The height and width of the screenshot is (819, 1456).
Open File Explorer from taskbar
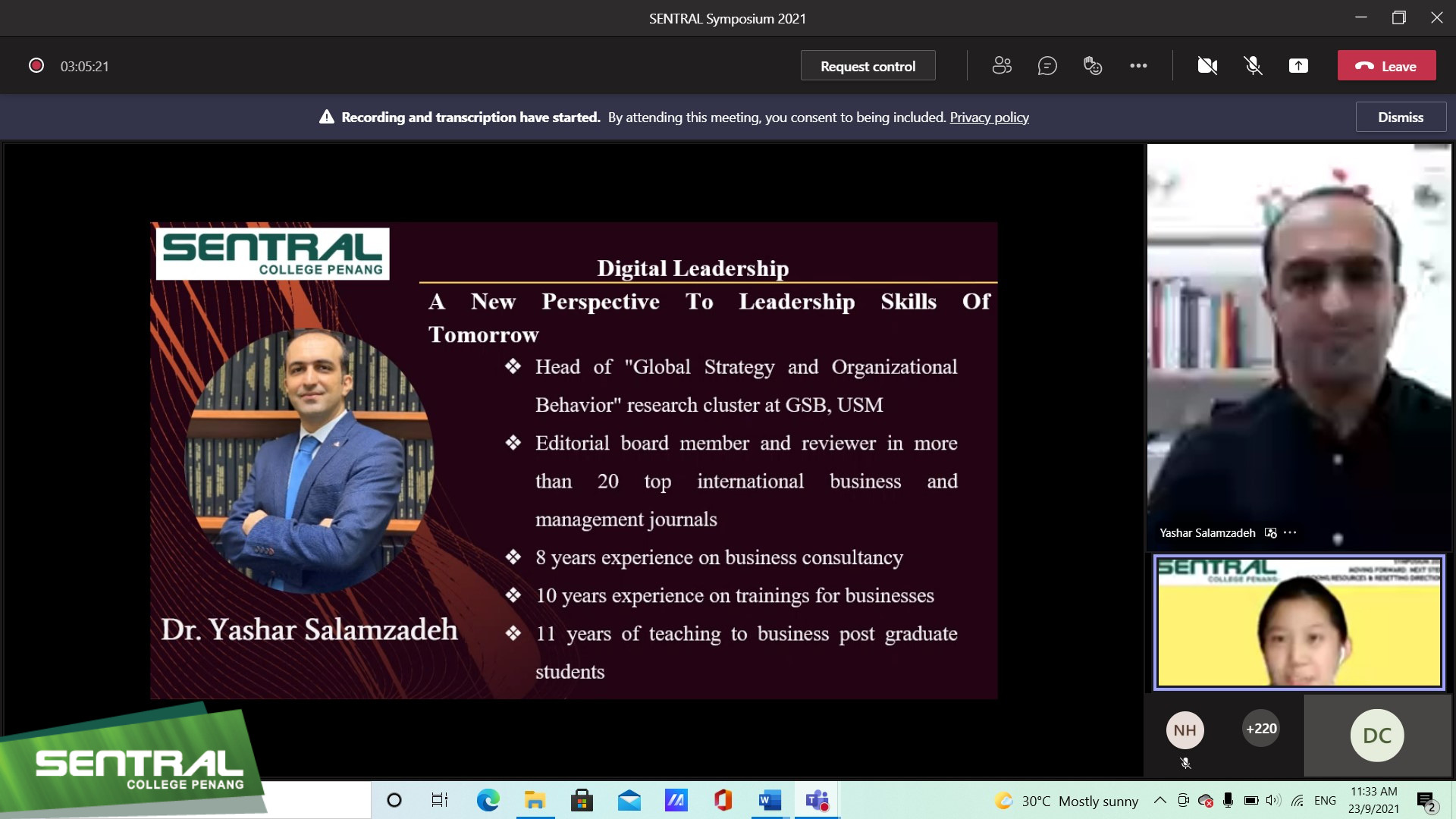(x=535, y=800)
